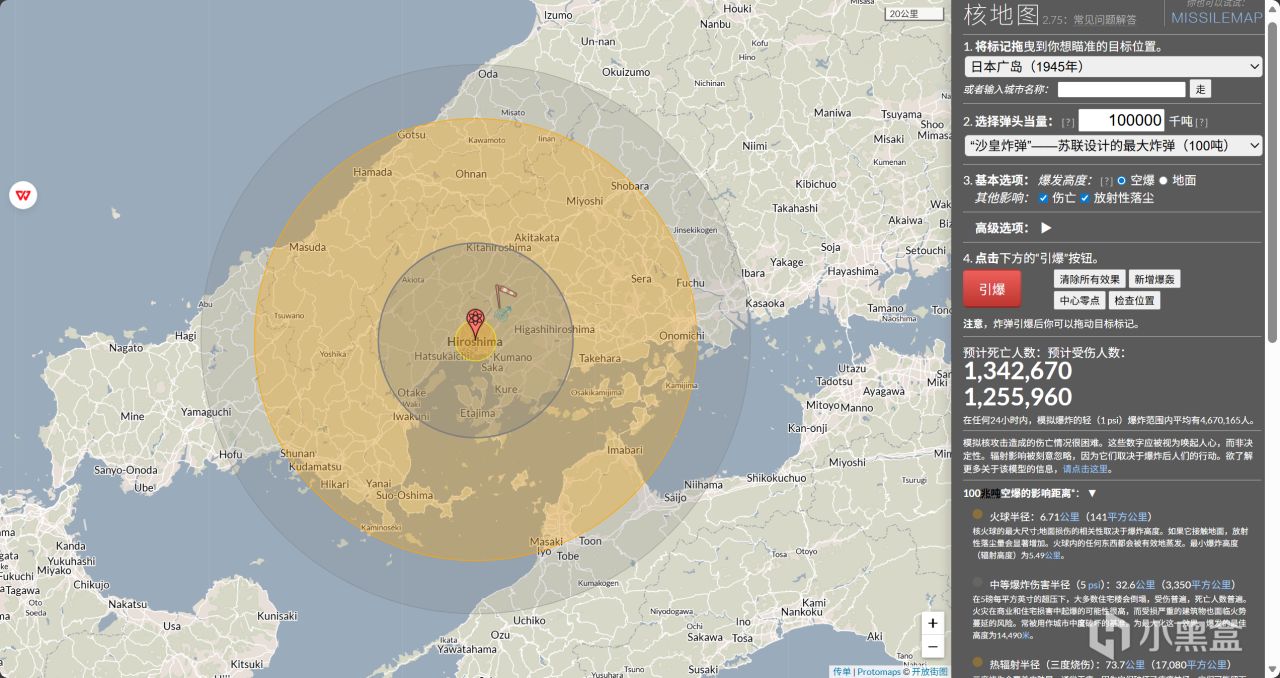The image size is (1280, 678).
Task: Toggle the 伤亡 casualties checkbox
Action: point(1044,198)
